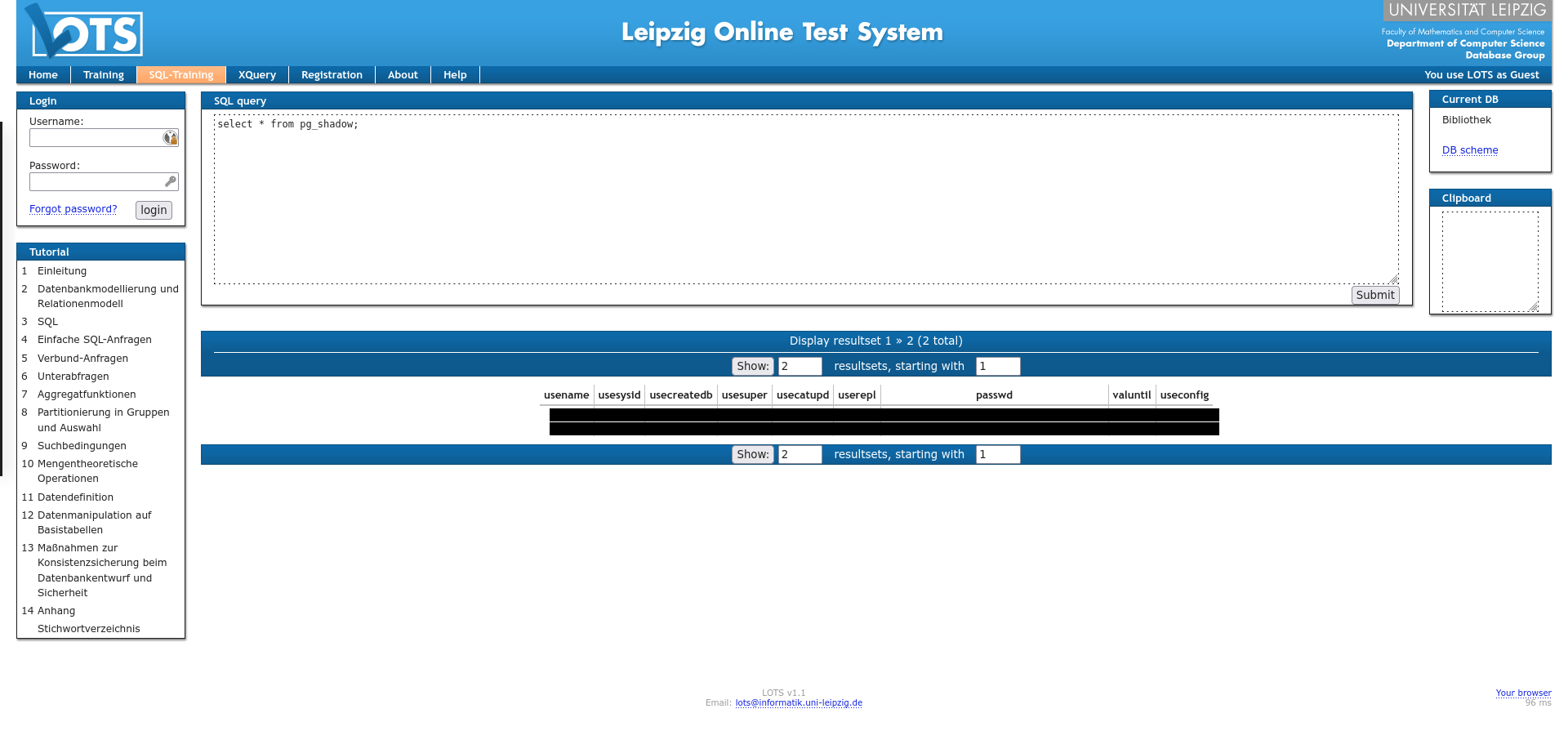The height and width of the screenshot is (740, 1568).
Task: Open chapter Maßnahmen zur Konsistenzsicherung
Action: [x=102, y=570]
